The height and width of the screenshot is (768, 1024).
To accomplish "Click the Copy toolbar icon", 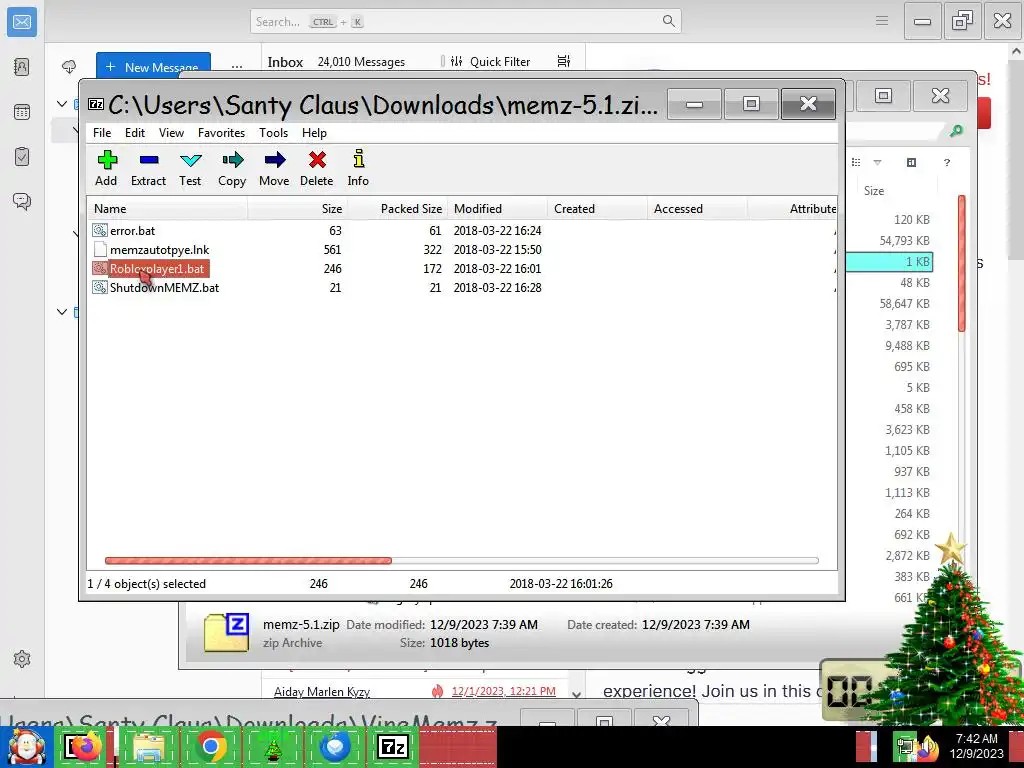I will [x=232, y=168].
